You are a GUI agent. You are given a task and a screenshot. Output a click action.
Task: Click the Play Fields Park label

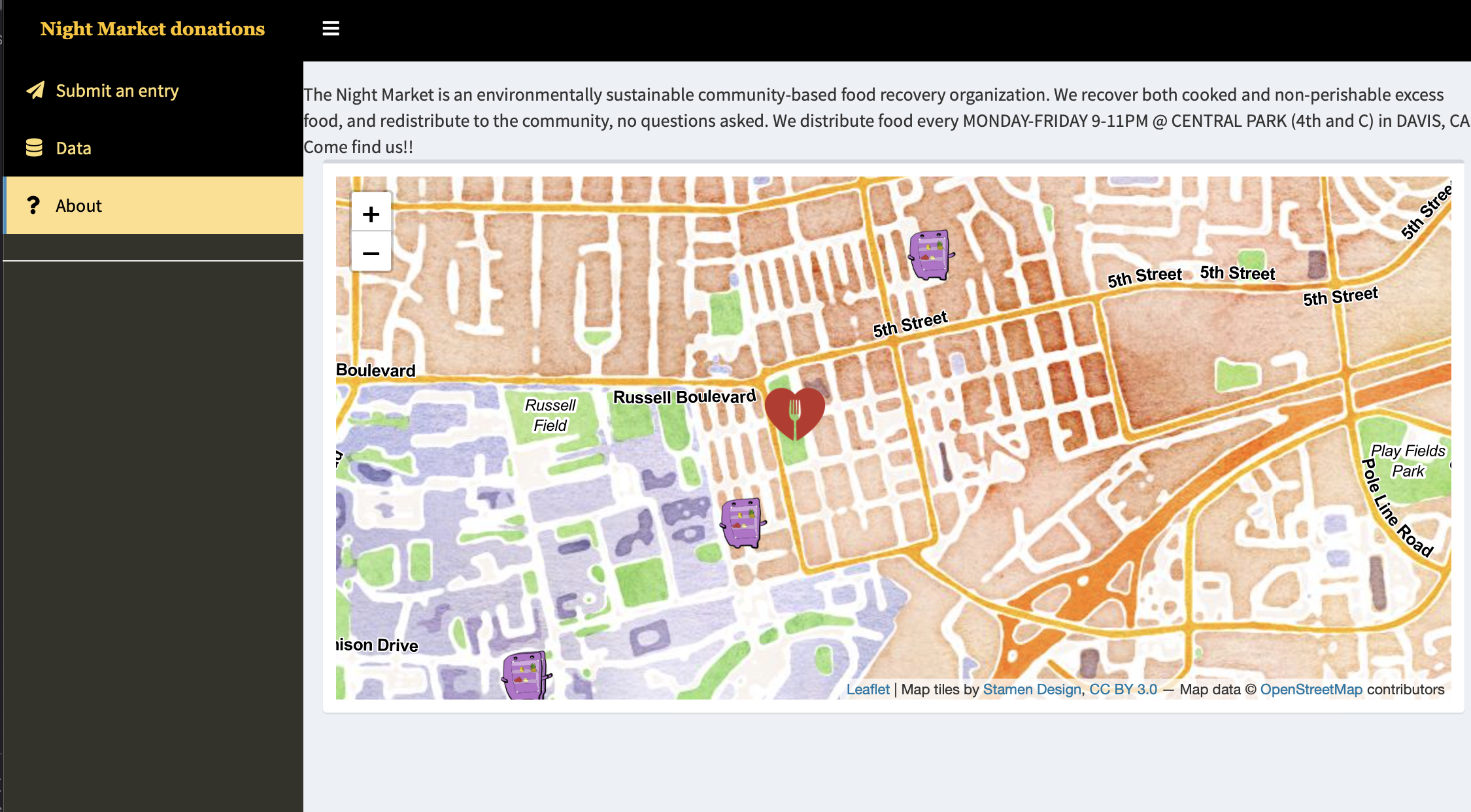(x=1408, y=461)
